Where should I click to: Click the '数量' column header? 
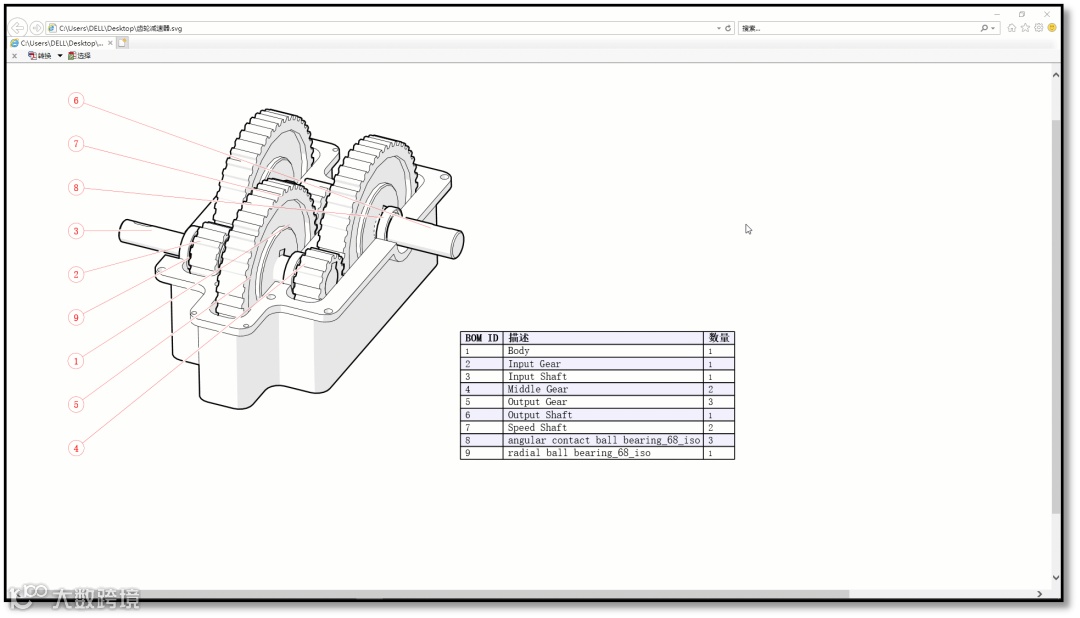pyautogui.click(x=718, y=338)
